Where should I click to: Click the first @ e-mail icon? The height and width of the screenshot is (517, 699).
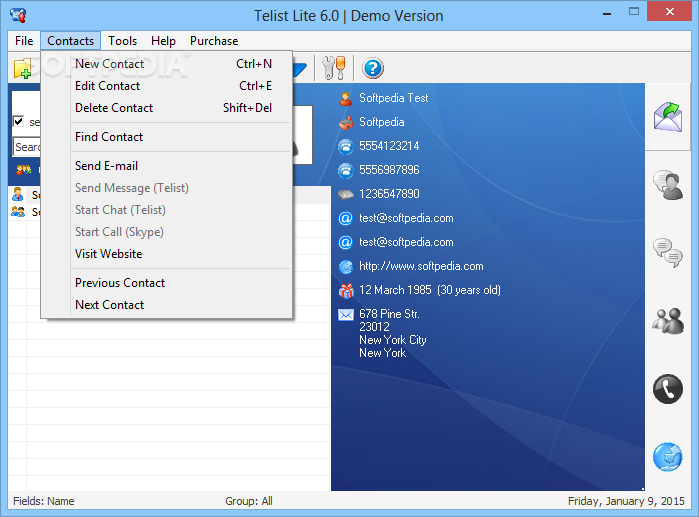coord(345,218)
